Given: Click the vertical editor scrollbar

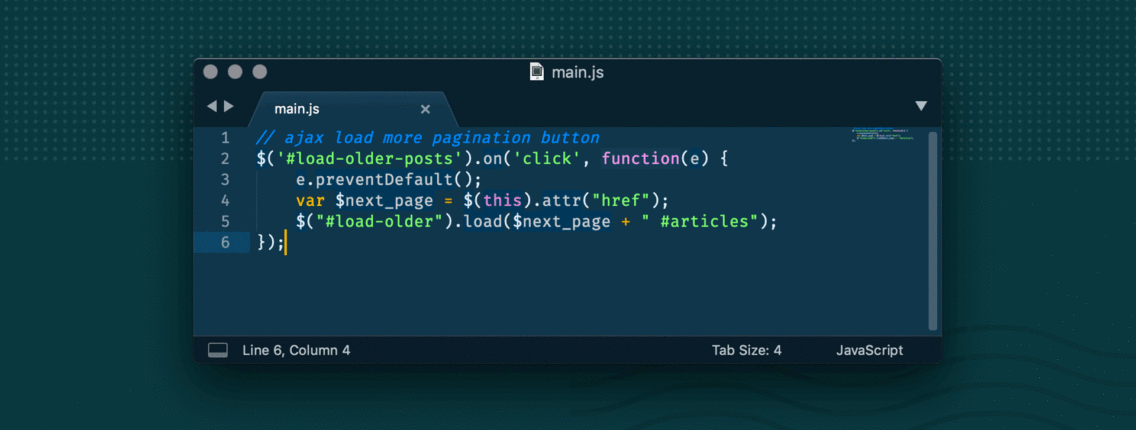Looking at the screenshot, I should [933, 230].
